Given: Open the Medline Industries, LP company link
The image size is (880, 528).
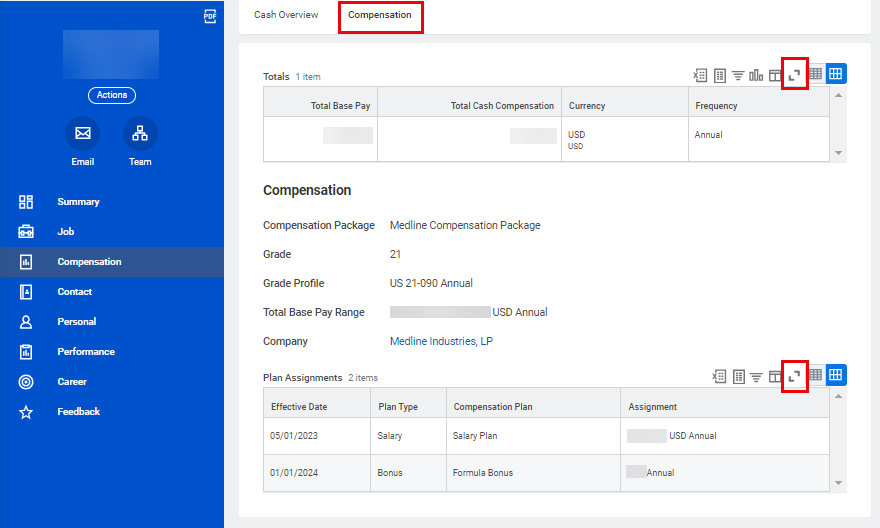Looking at the screenshot, I should point(441,341).
